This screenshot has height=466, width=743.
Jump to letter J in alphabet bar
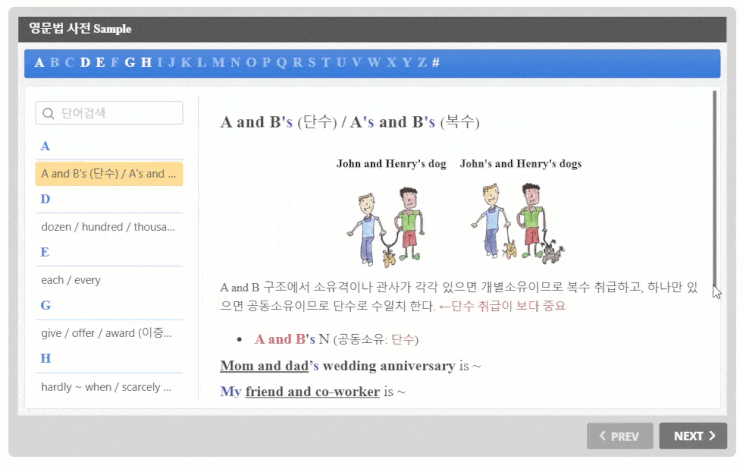[172, 63]
